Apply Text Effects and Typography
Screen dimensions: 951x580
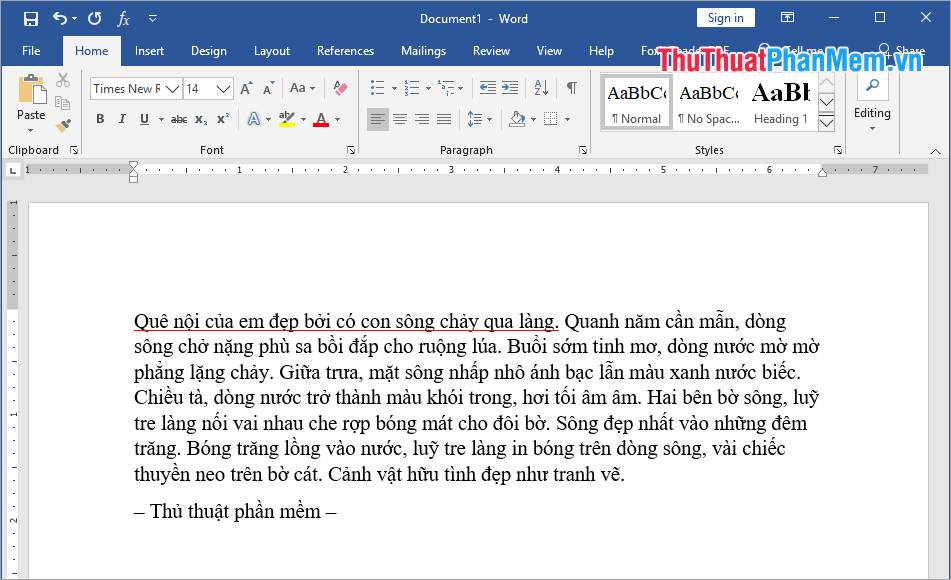(254, 119)
